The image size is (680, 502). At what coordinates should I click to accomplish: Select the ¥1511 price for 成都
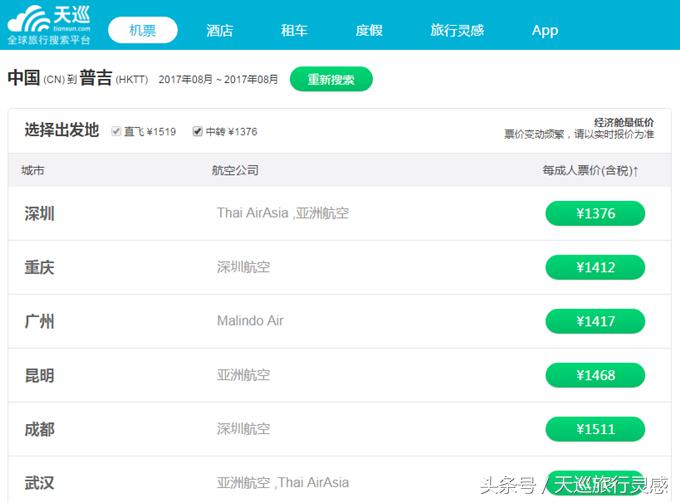[595, 429]
